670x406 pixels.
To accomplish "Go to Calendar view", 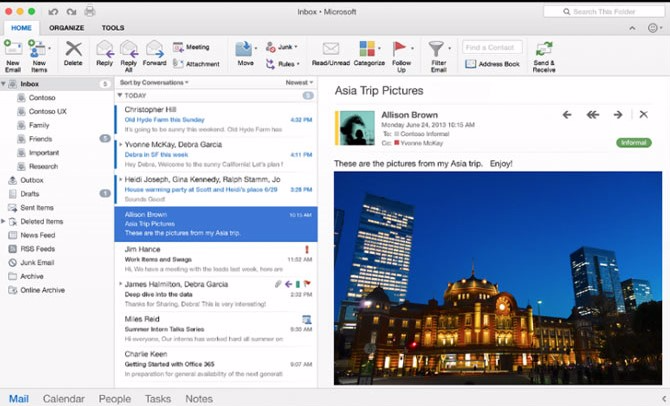I will click(63, 398).
